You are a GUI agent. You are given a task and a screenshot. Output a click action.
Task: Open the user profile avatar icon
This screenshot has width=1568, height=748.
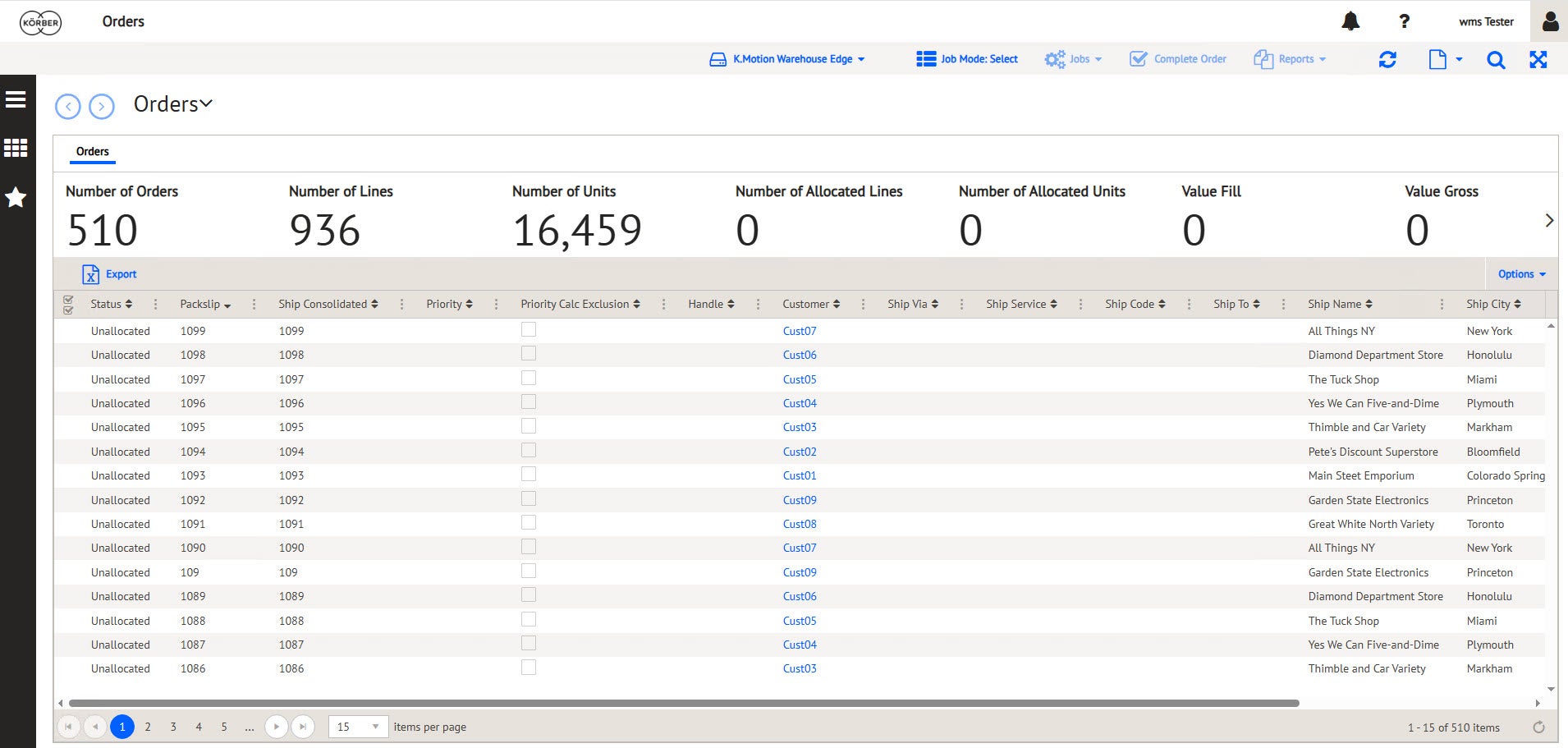point(1550,21)
